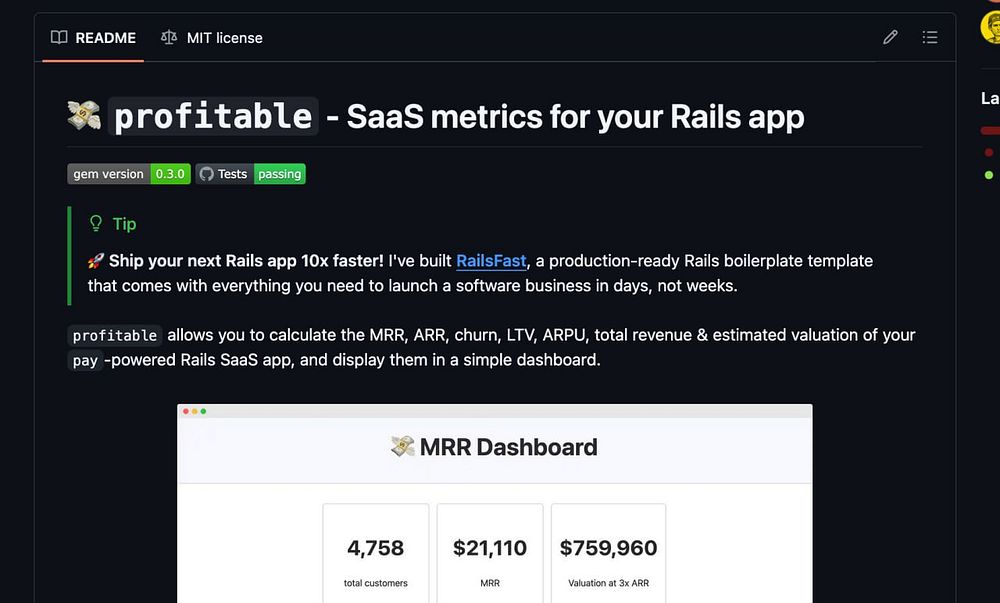Click the $21,110 MRR card
Viewport: 1000px width, 603px height.
tap(490, 555)
